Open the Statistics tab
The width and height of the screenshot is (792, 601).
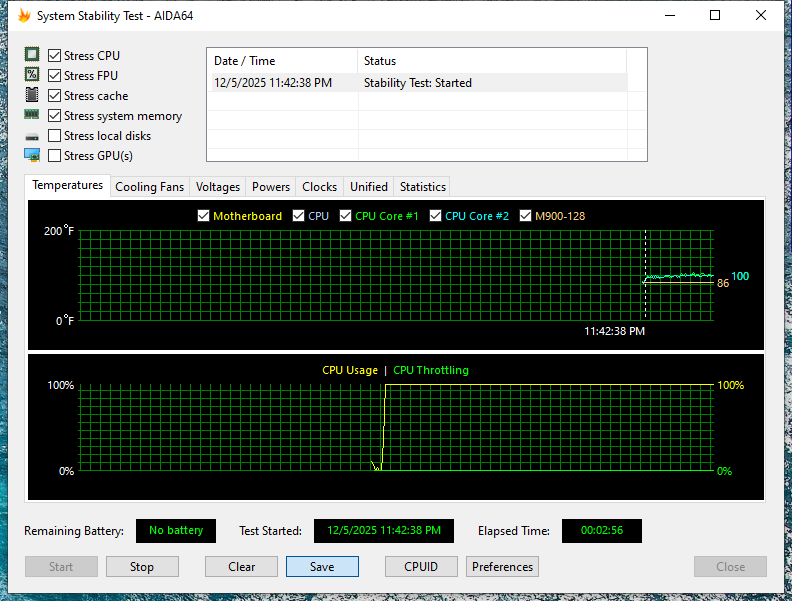click(x=422, y=187)
